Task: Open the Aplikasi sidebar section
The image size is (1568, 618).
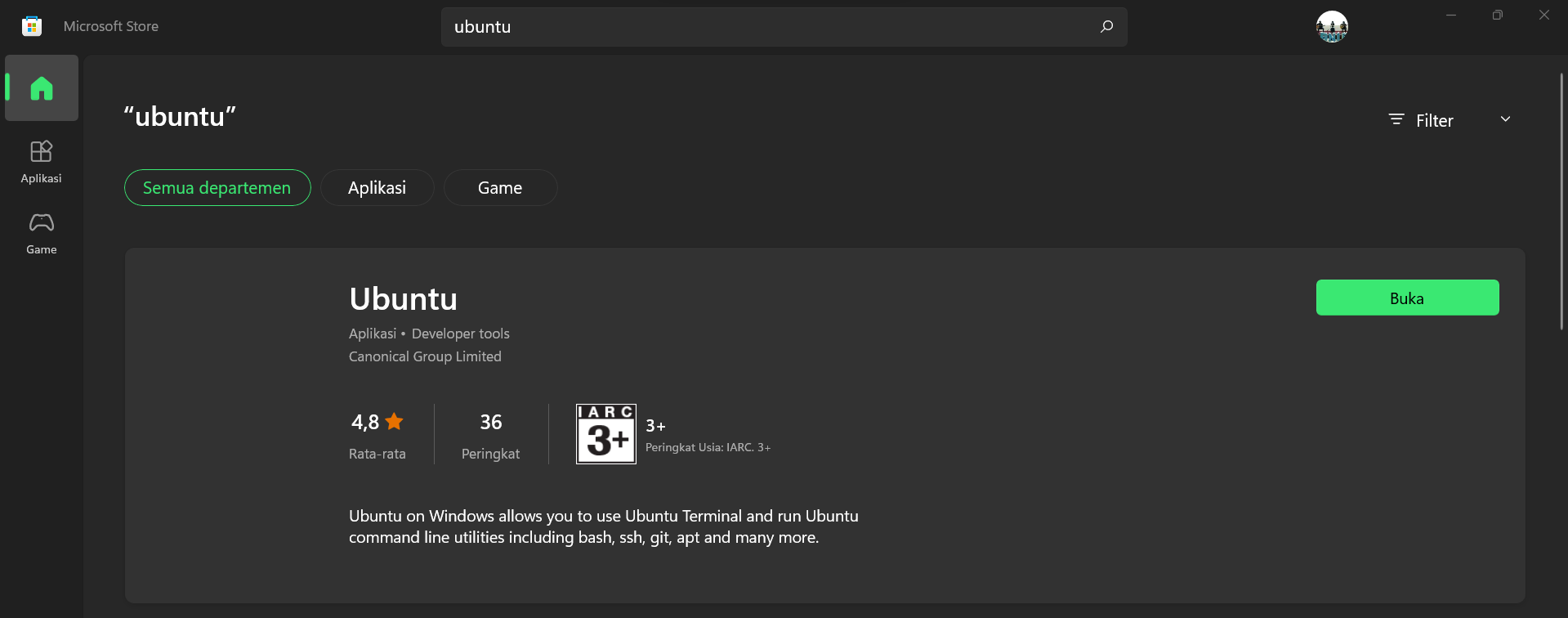Action: pyautogui.click(x=42, y=162)
